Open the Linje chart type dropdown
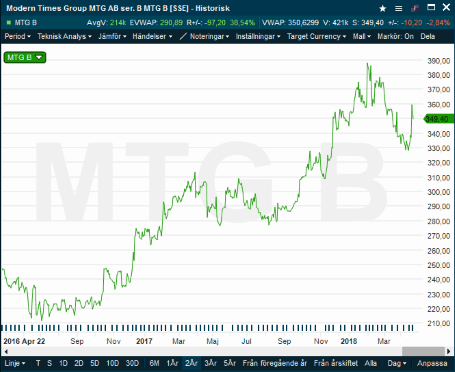This screenshot has height=372, width=455. 15,363
